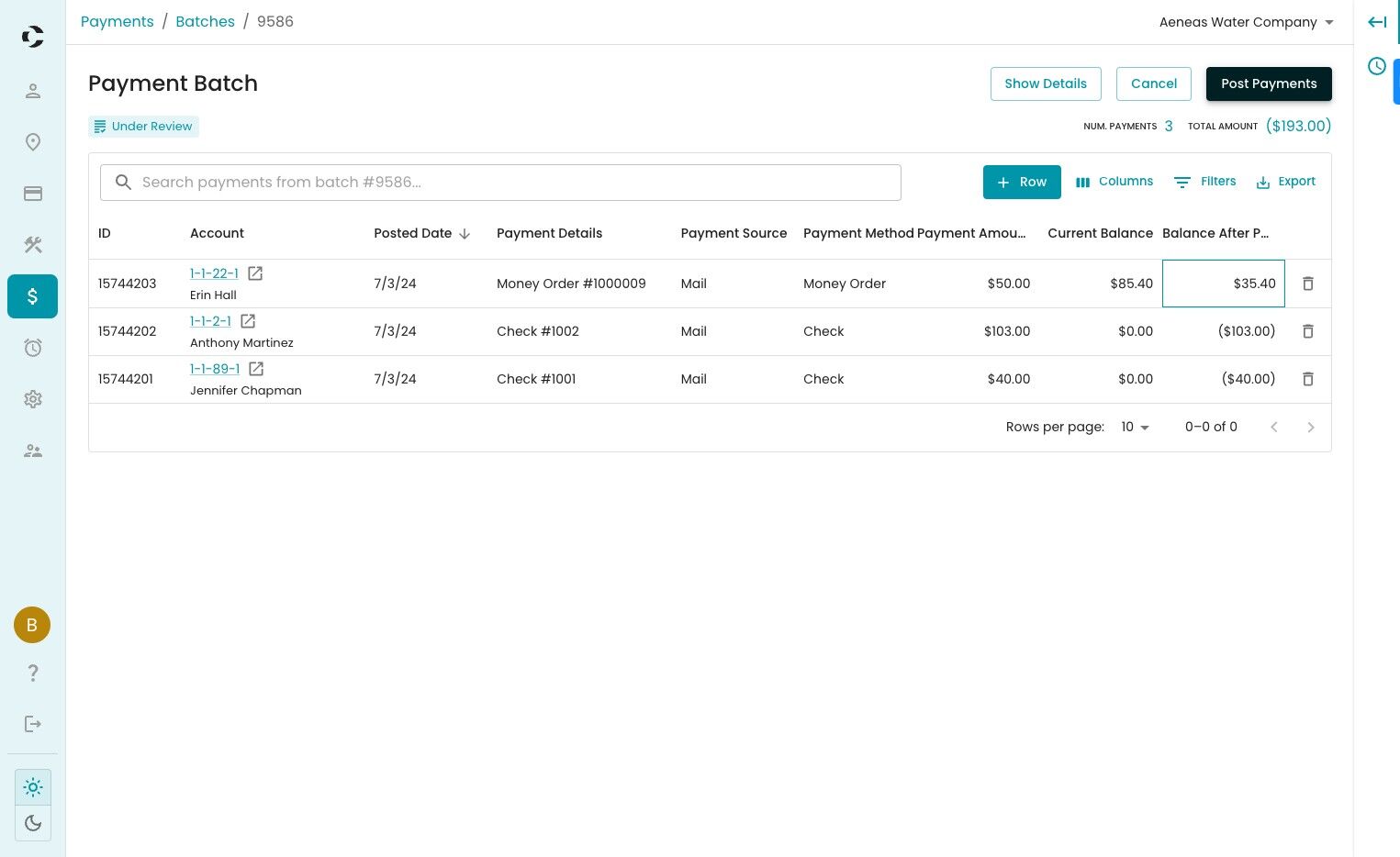Click the app logo in the sidebar
The image size is (1400, 857).
tap(33, 37)
